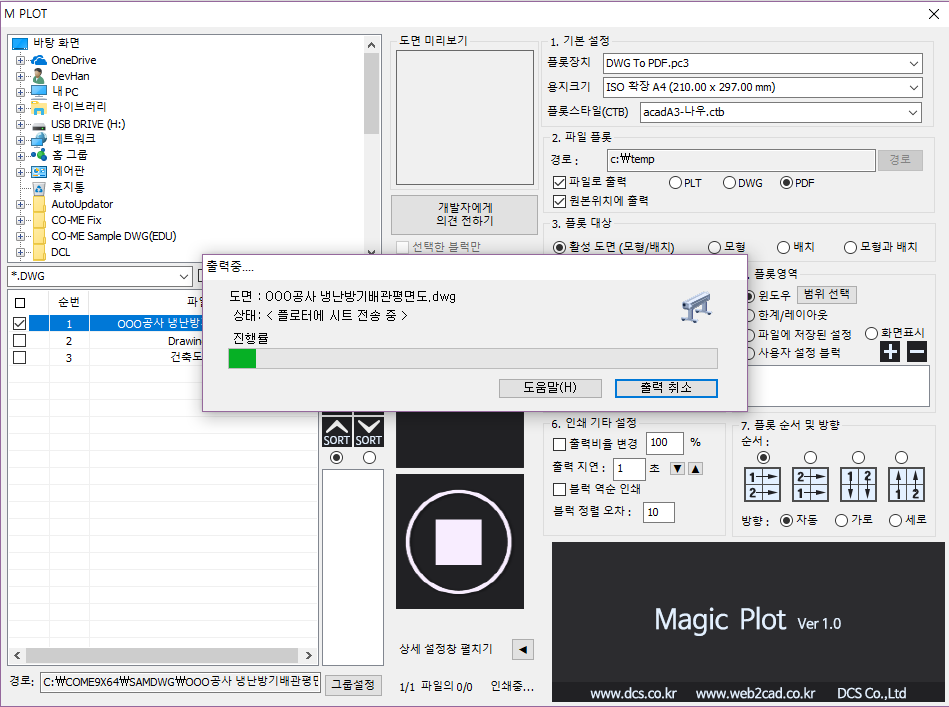Click the 출력 취소 cancel button
Screen dimensions: 949x707
tap(666, 387)
